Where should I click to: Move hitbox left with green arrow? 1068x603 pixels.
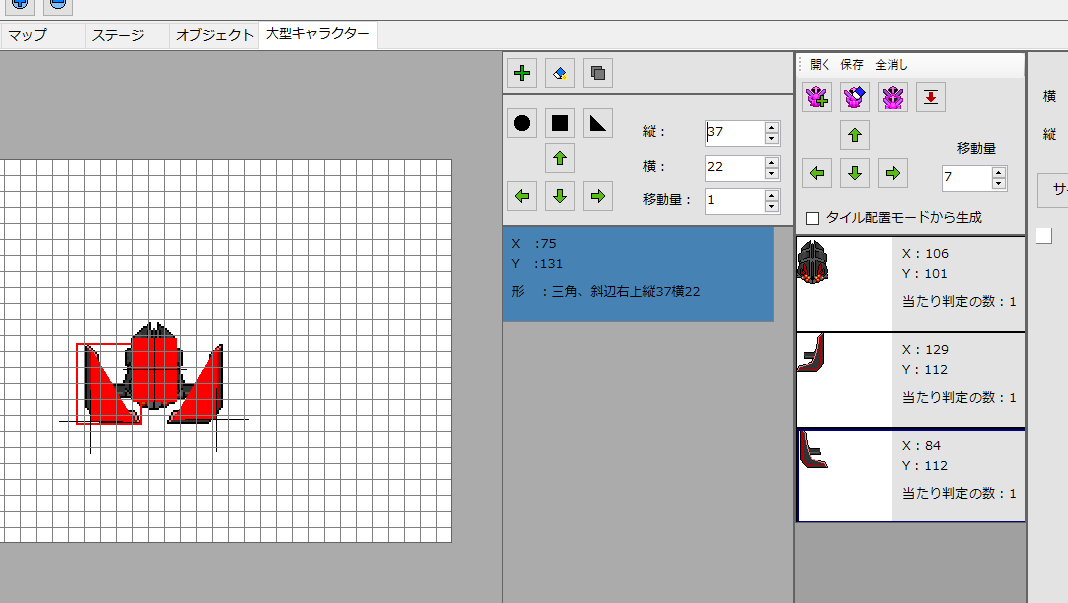(522, 196)
